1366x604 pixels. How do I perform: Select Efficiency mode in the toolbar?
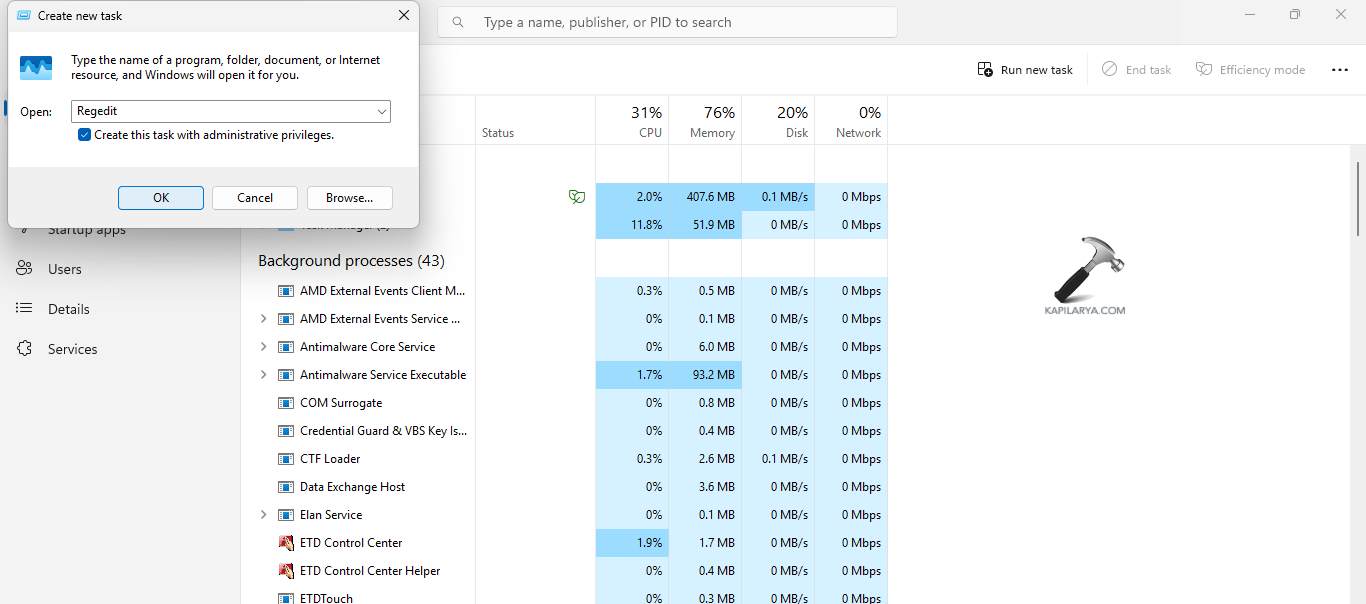click(x=1250, y=69)
